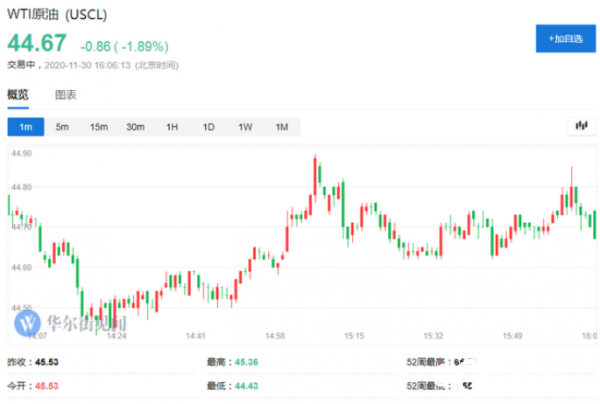Add WTI crude to watchlist with +加自选

coord(565,38)
